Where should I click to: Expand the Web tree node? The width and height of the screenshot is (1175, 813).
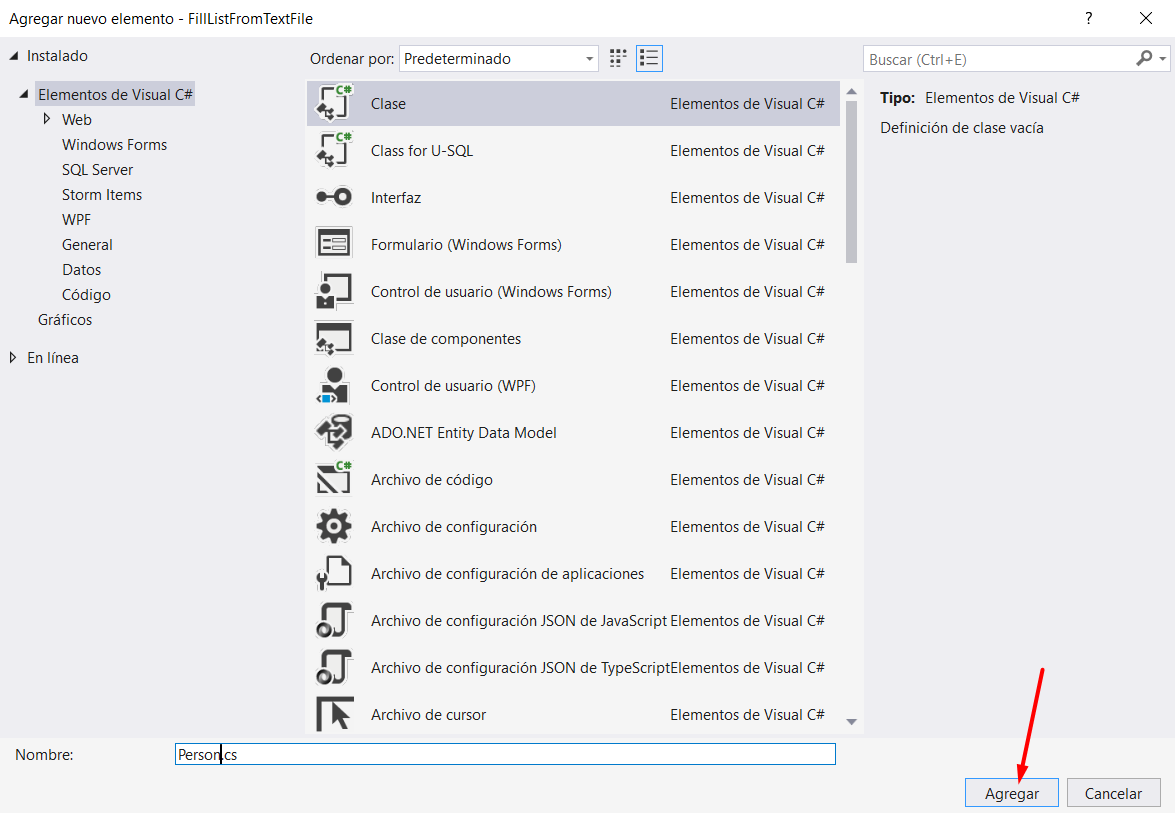(47, 119)
